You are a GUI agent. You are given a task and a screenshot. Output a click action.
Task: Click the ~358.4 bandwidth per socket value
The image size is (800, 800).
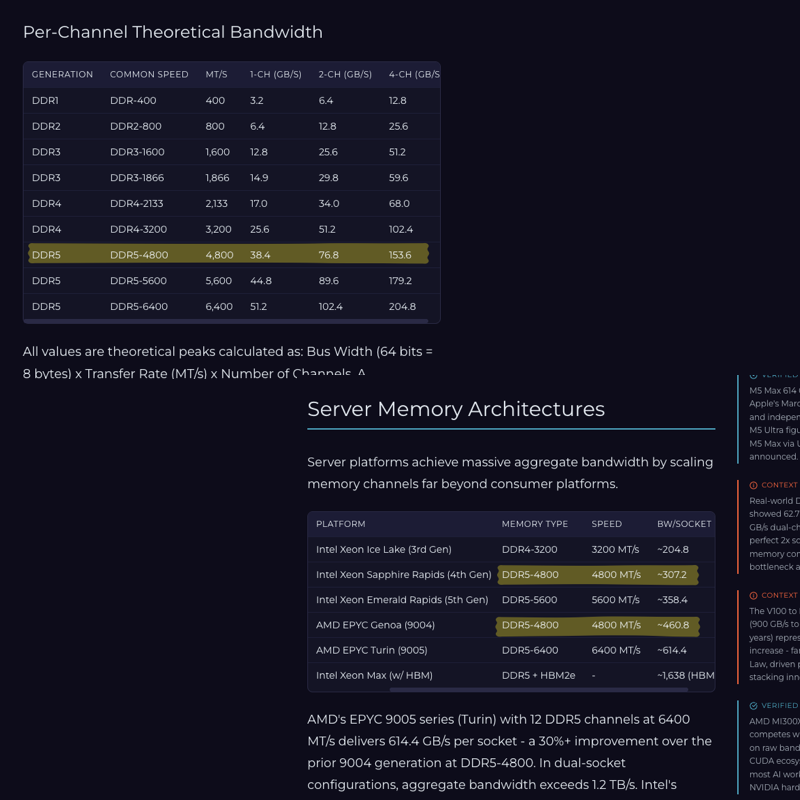[x=672, y=600]
